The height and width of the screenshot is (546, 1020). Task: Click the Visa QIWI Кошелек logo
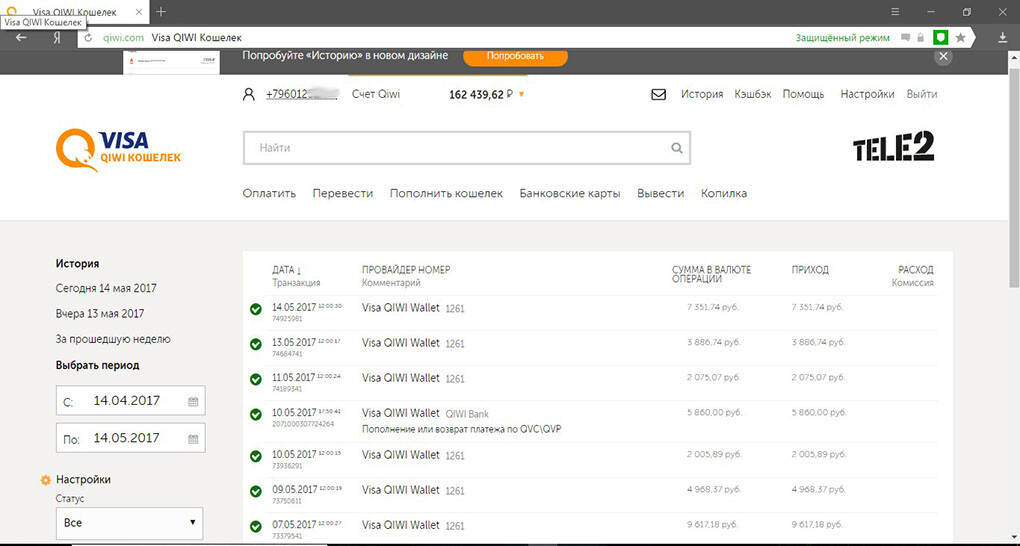point(118,150)
